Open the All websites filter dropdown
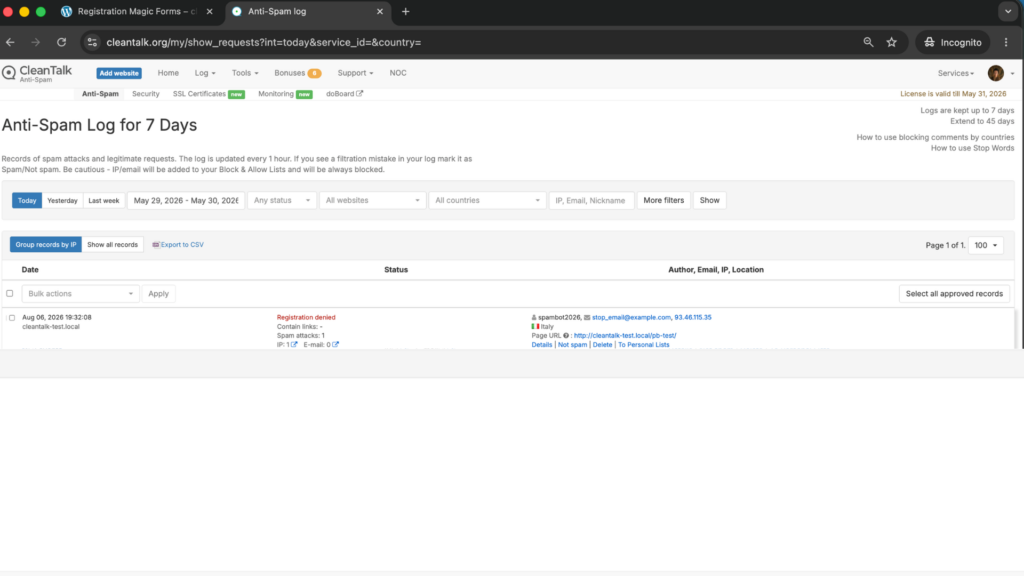This screenshot has height=576, width=1024. click(x=372, y=200)
